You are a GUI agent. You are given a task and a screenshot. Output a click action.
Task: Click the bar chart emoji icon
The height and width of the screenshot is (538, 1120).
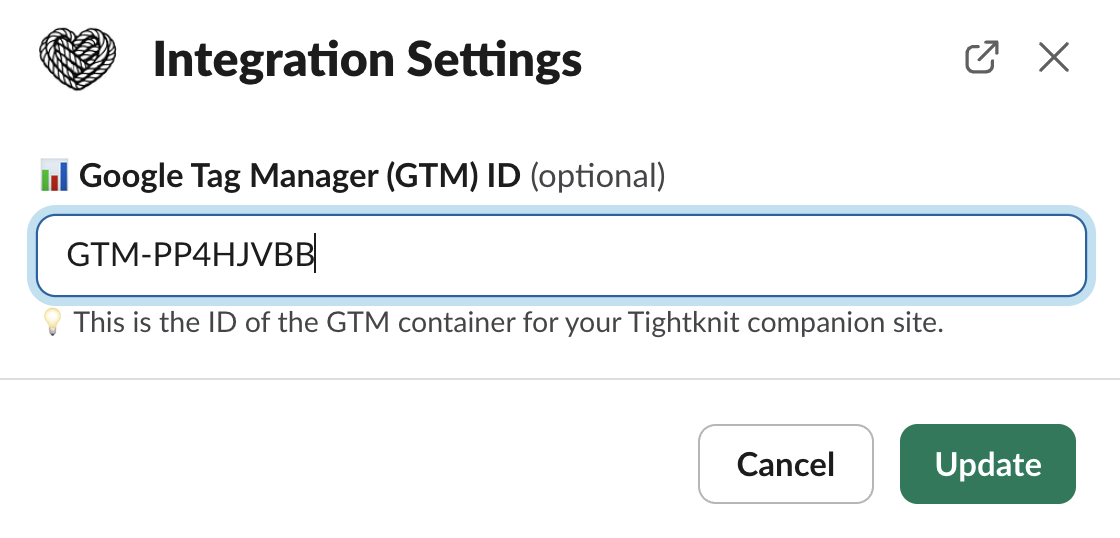[53, 177]
